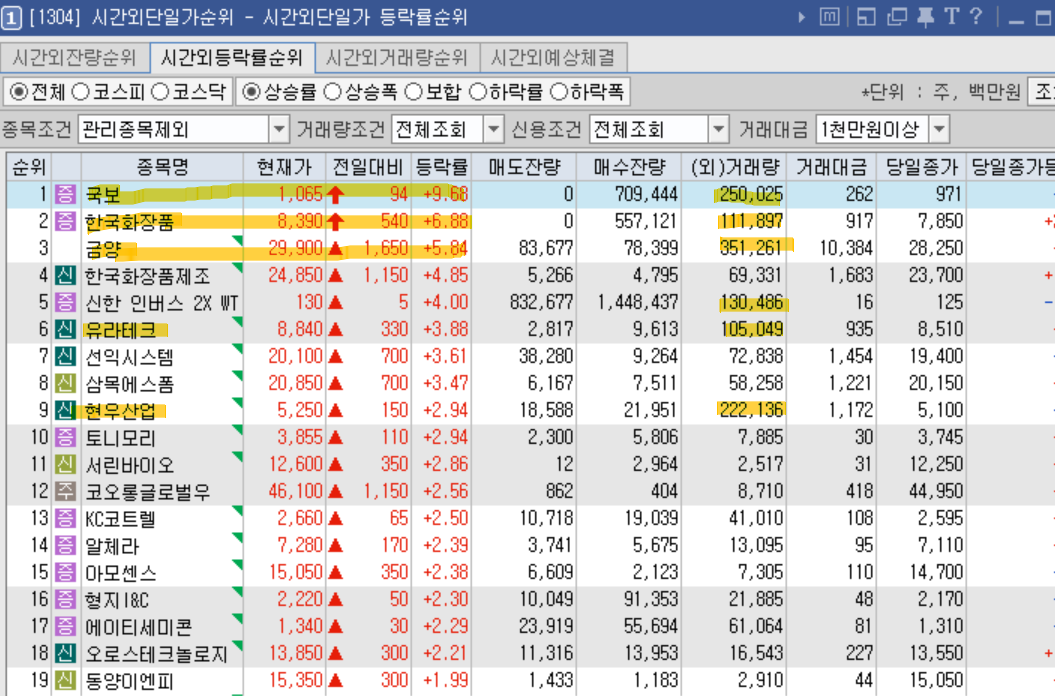Click the 증 badge on the 알체라 row
This screenshot has height=696, width=1055.
coord(65,545)
